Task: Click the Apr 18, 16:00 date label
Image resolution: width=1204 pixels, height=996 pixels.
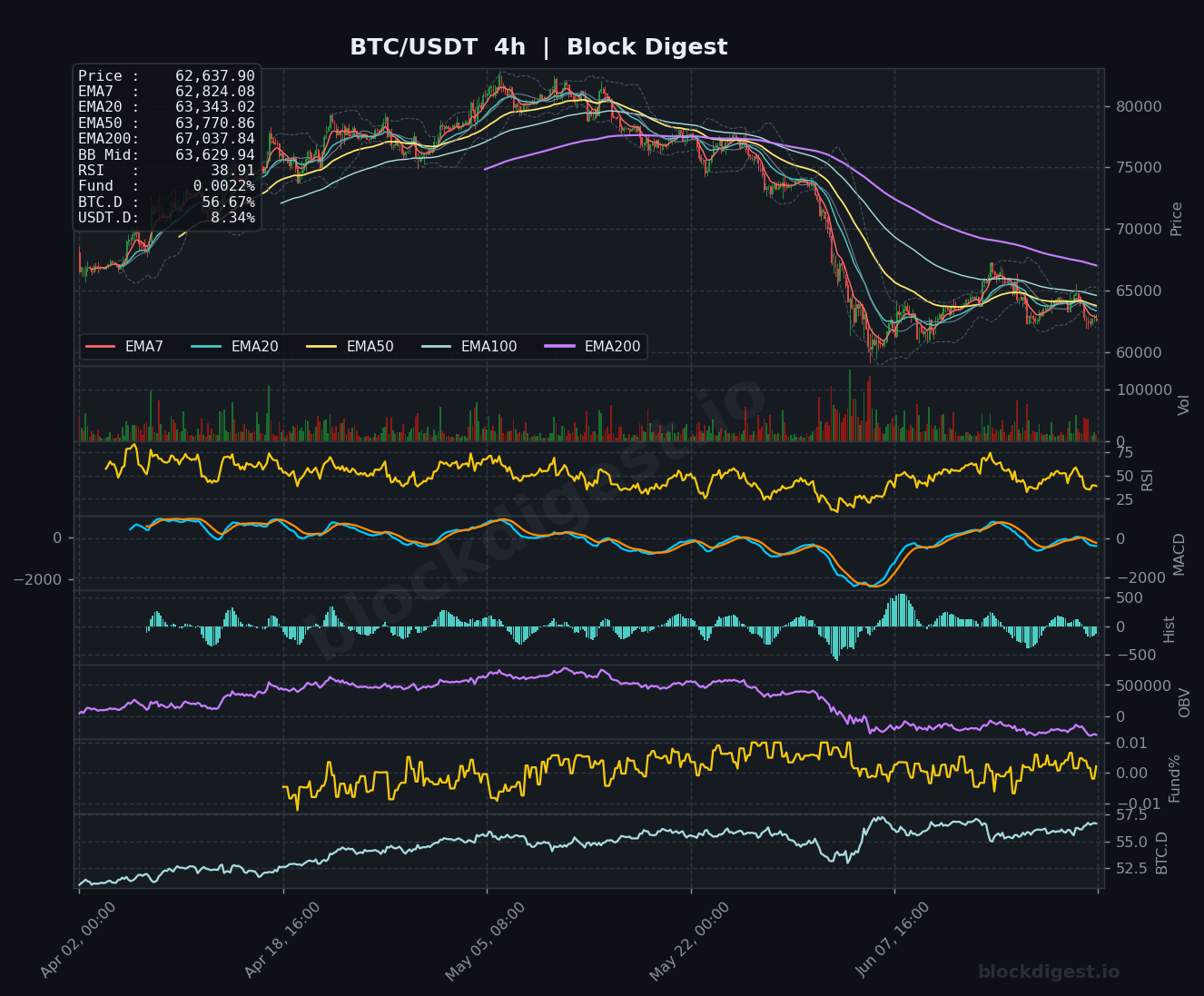Action: pos(282,941)
